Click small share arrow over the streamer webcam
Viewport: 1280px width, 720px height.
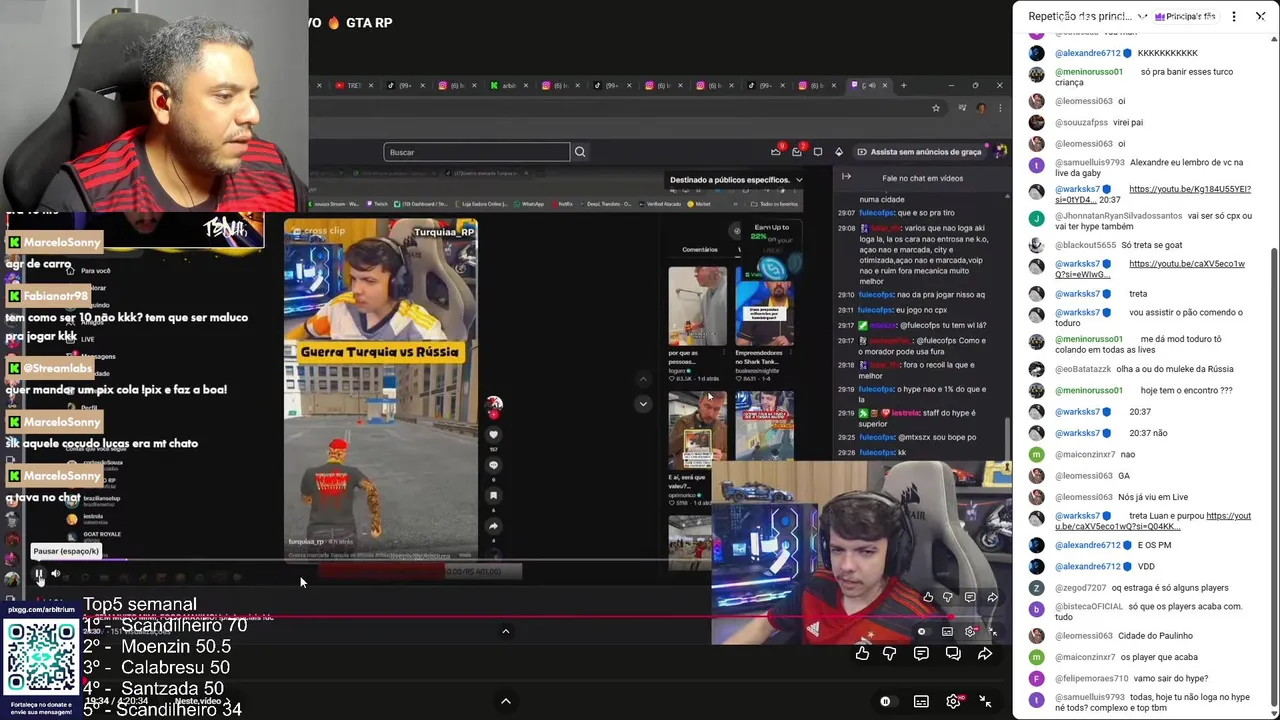tap(992, 597)
